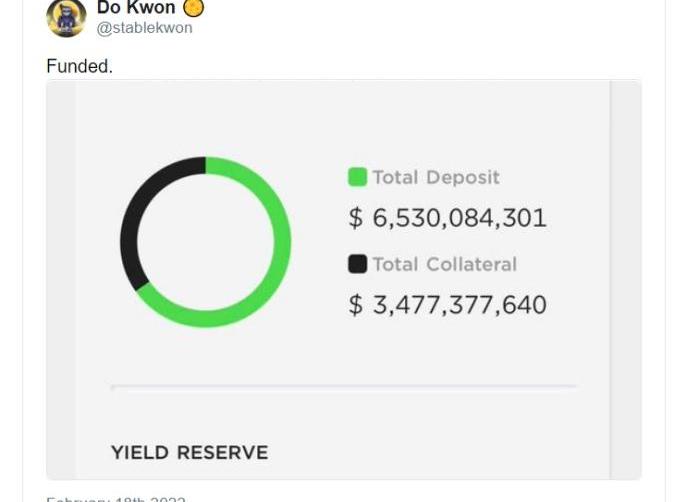This screenshot has height=502, width=687.
Task: Click the divider line above YIELD RESERVE
Action: click(x=343, y=386)
